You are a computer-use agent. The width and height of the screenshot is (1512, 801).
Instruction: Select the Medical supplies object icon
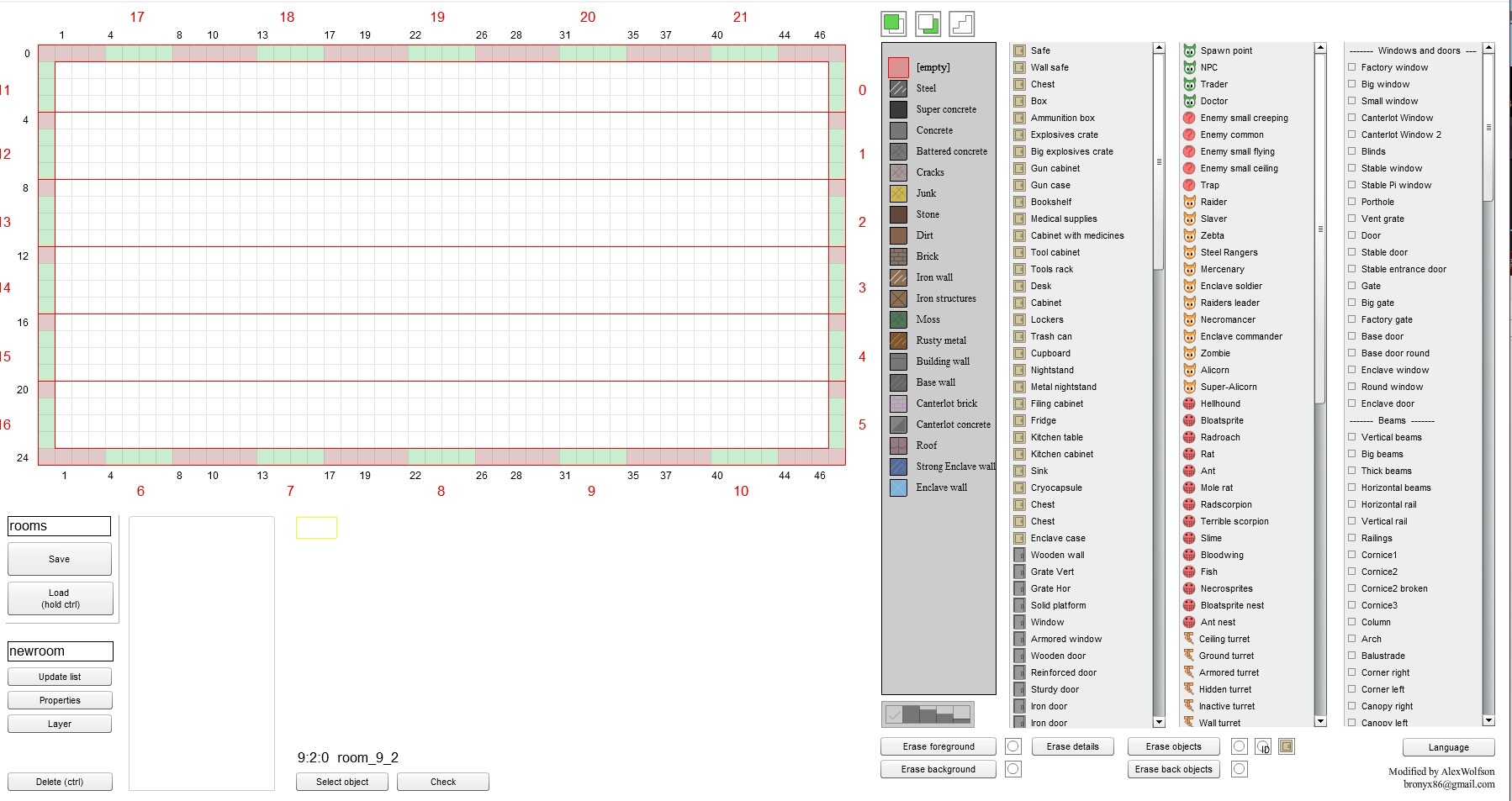click(x=1020, y=219)
